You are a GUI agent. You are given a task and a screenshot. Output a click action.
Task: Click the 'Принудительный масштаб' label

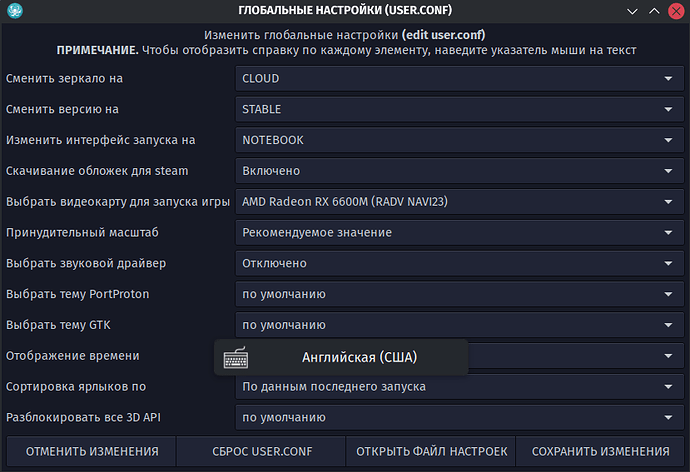(82, 233)
